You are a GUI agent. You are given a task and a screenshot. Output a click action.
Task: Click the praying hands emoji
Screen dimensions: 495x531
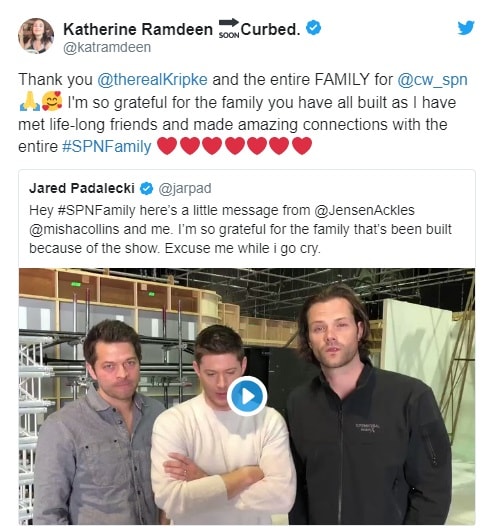point(29,102)
